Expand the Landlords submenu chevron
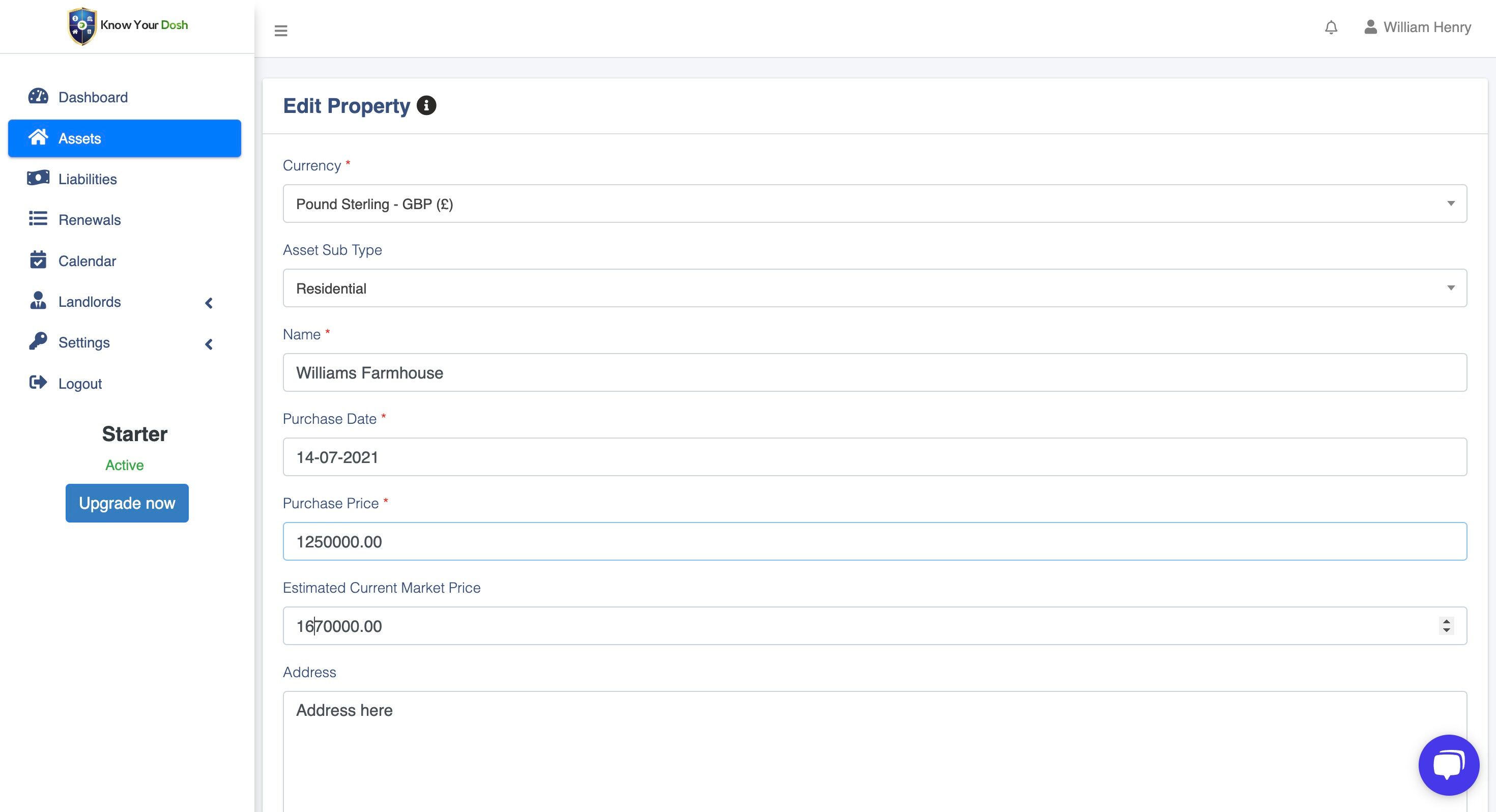 tap(209, 303)
